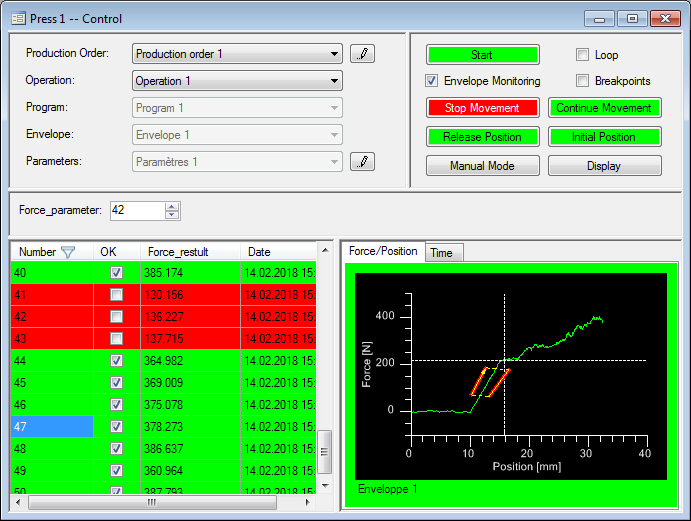This screenshot has width=691, height=521.
Task: Uncheck OK box for row 40
Action: [116, 272]
